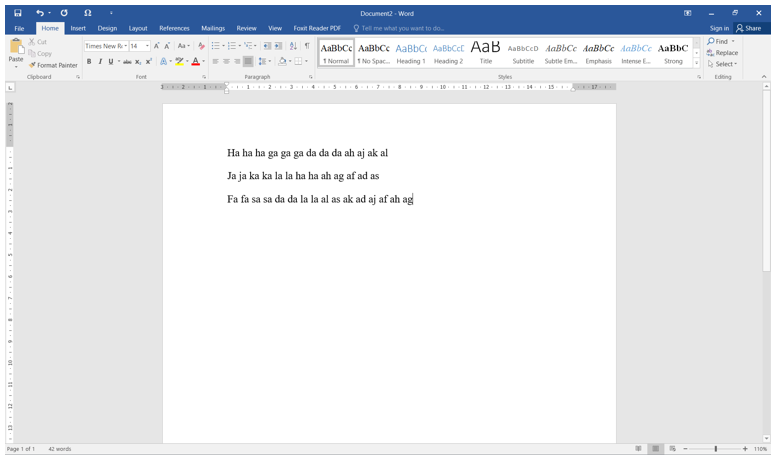Screen dimensions: 779x460
Task: Open the font name dropdown
Action: [x=123, y=46]
